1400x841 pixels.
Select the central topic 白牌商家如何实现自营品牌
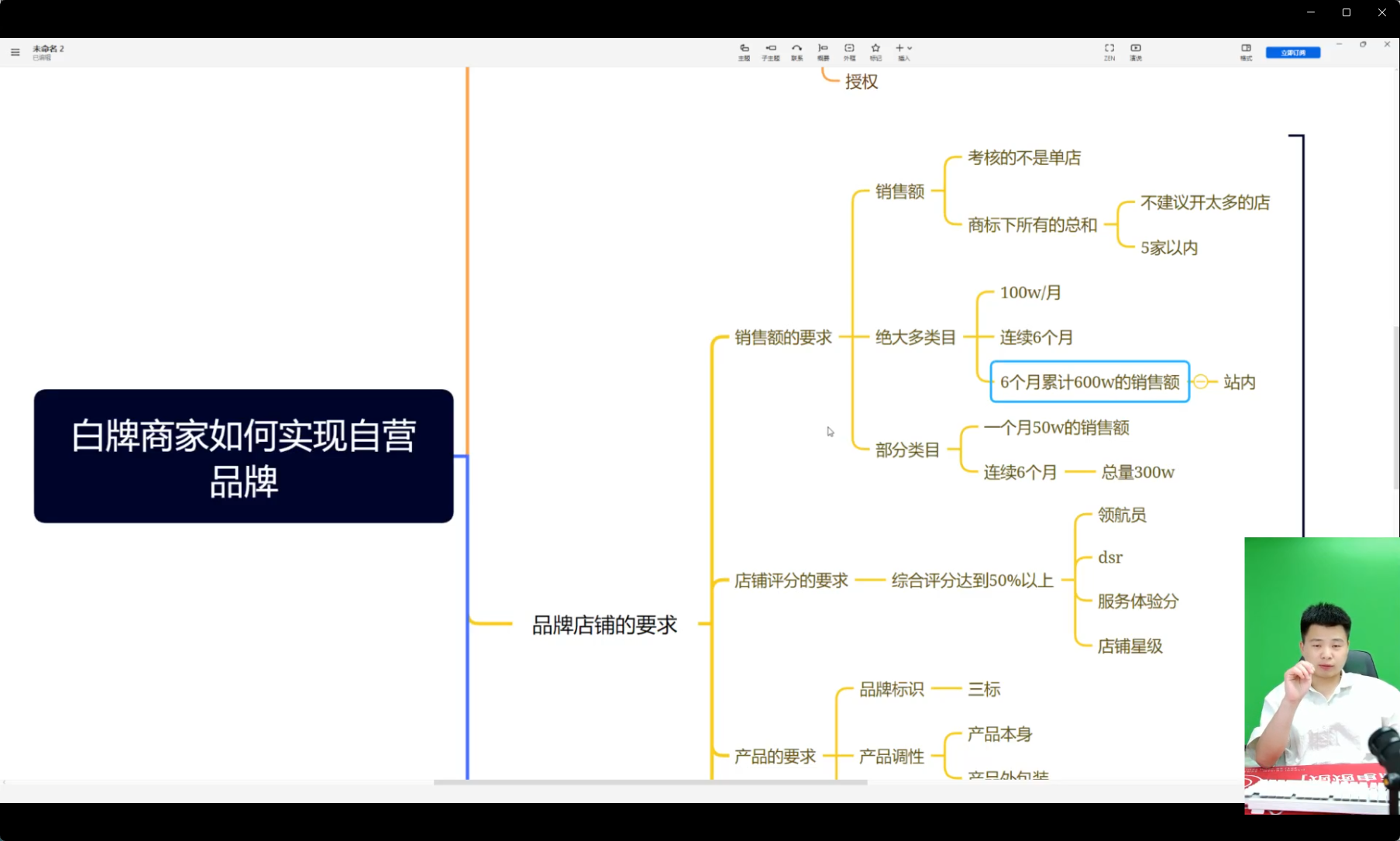(243, 457)
